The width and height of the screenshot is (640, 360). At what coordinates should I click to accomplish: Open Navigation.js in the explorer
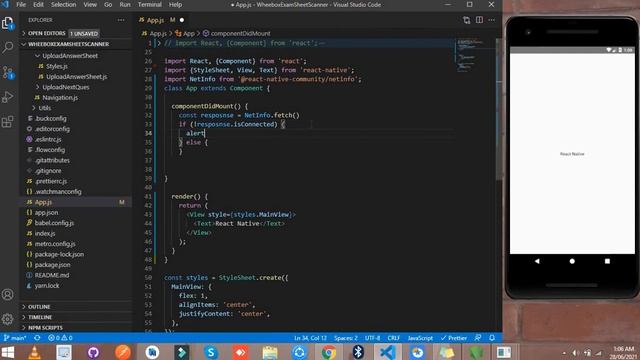coord(60,98)
